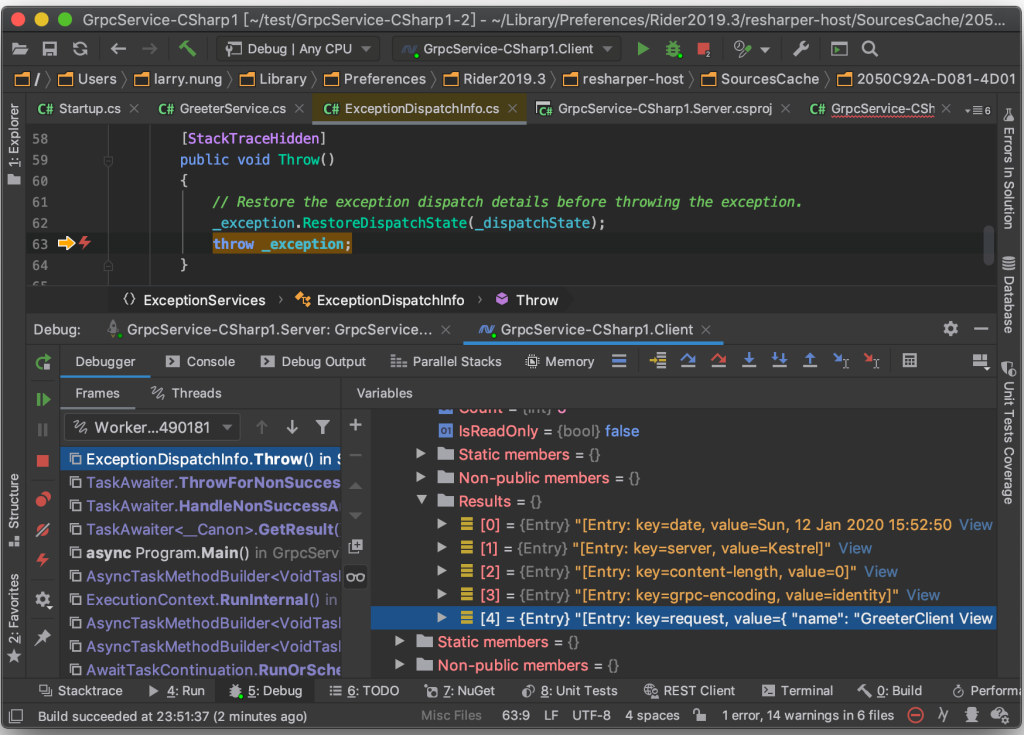Select the TaskAwaiter.ThrowForNonSuccess stack frame
1024x735 pixels.
[x=202, y=482]
